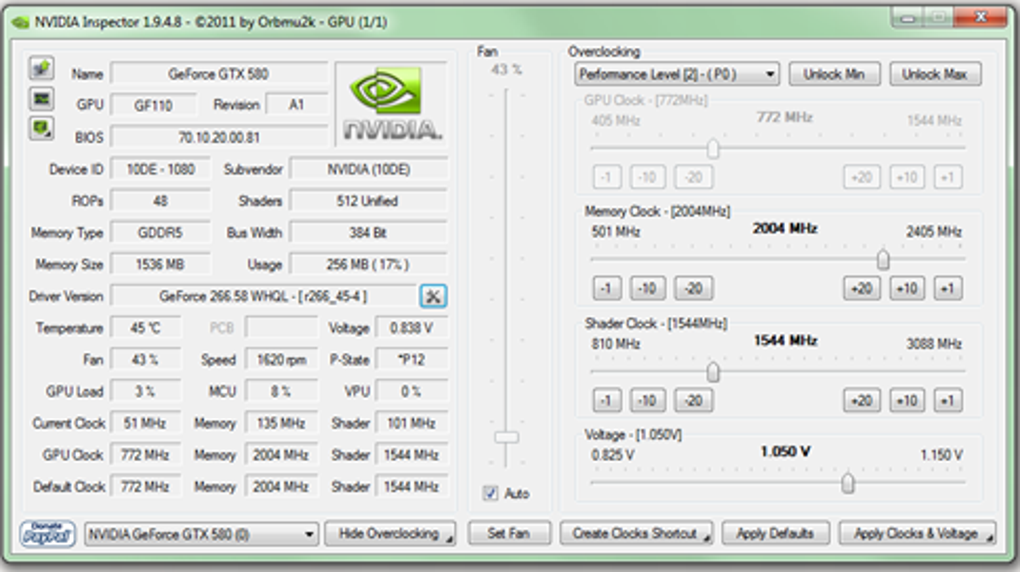
Task: Decrease Memory Clock by 20 MHz
Action: (693, 288)
